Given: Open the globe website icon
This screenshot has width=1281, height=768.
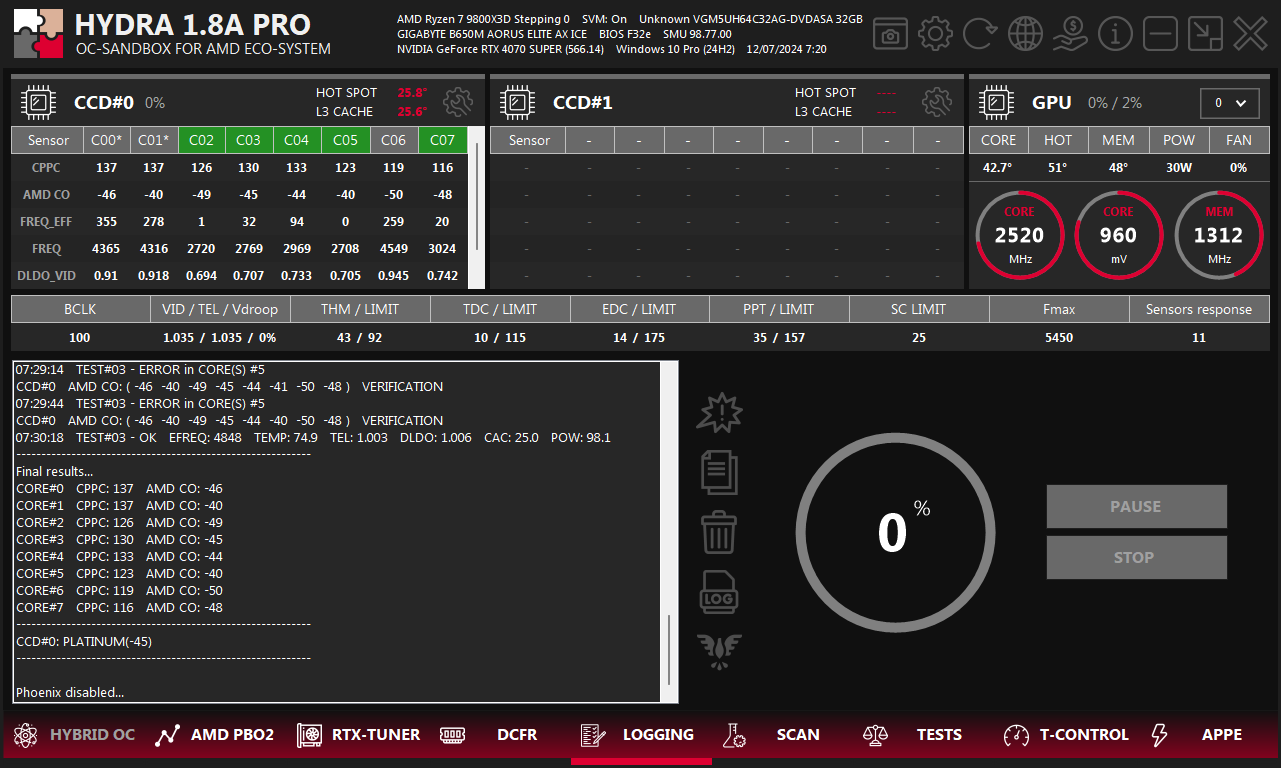Looking at the screenshot, I should point(1025,34).
